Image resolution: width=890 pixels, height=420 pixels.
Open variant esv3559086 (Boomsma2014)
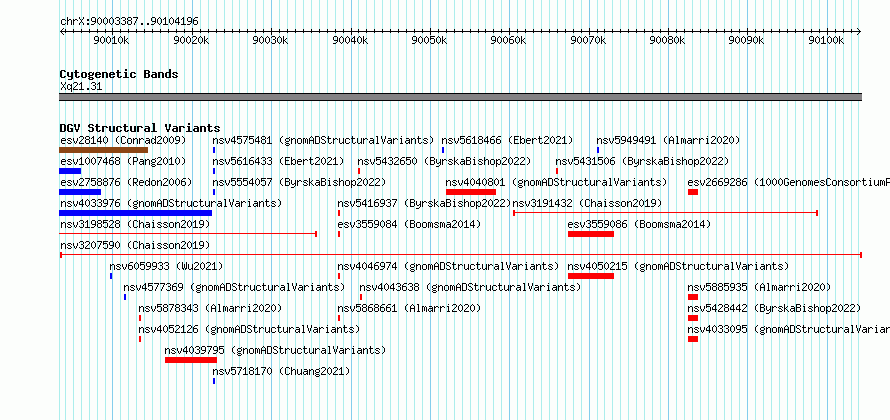pos(639,224)
